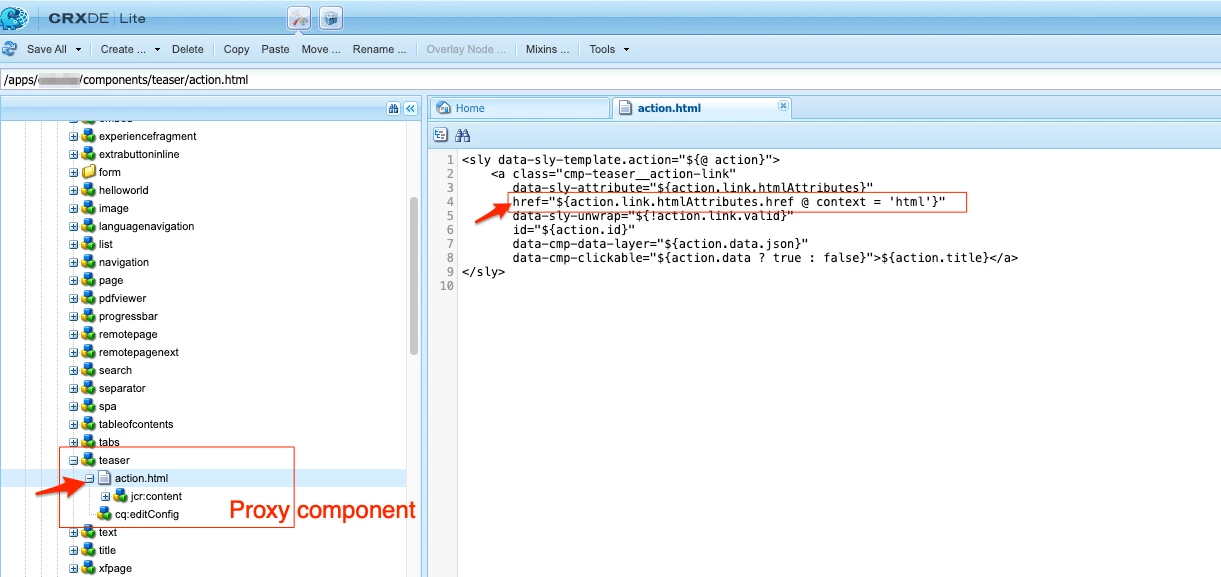1221x577 pixels.
Task: Click the form folder icon
Action: click(x=88, y=172)
